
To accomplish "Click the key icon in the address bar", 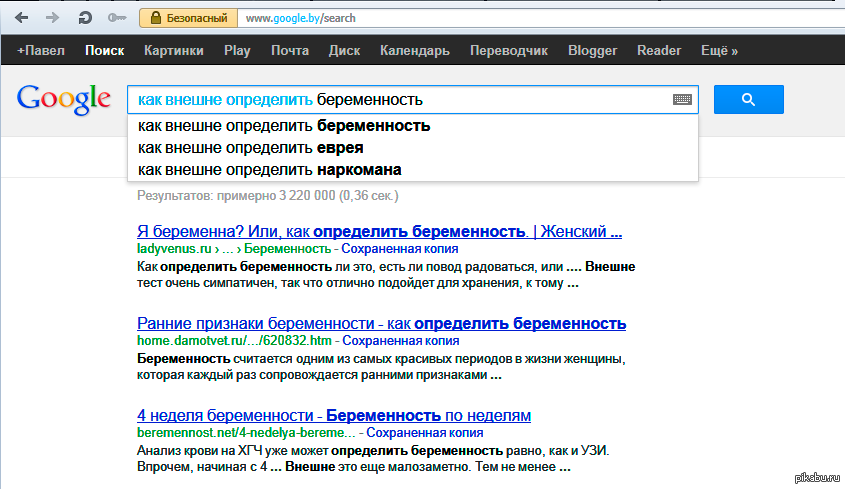I will click(x=117, y=18).
